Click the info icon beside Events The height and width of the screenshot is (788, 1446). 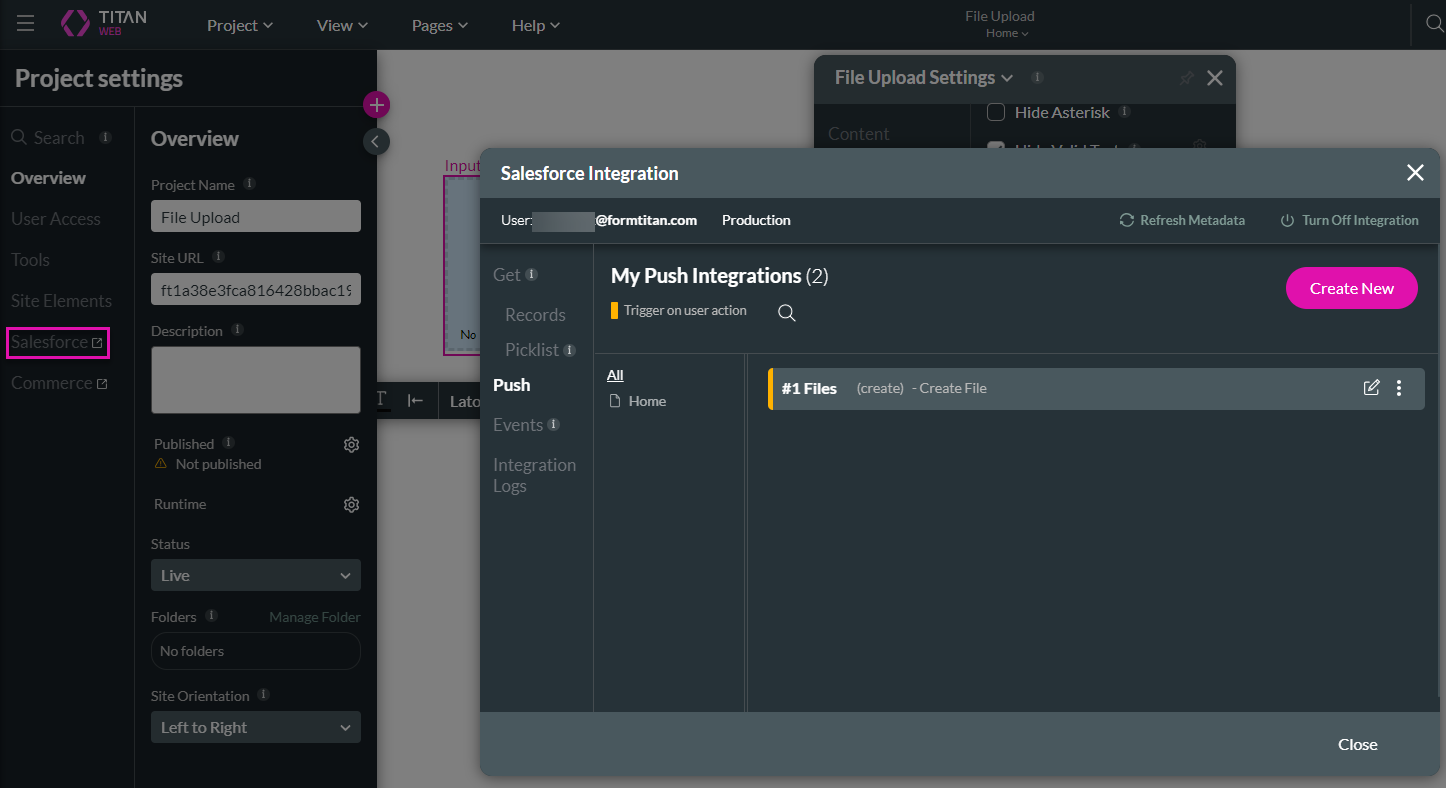point(553,424)
